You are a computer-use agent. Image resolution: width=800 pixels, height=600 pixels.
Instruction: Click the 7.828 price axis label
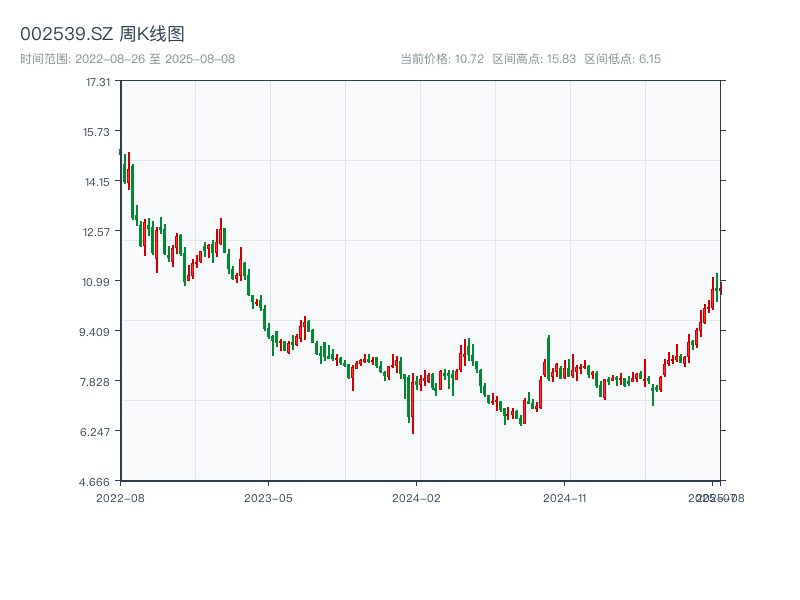point(98,382)
